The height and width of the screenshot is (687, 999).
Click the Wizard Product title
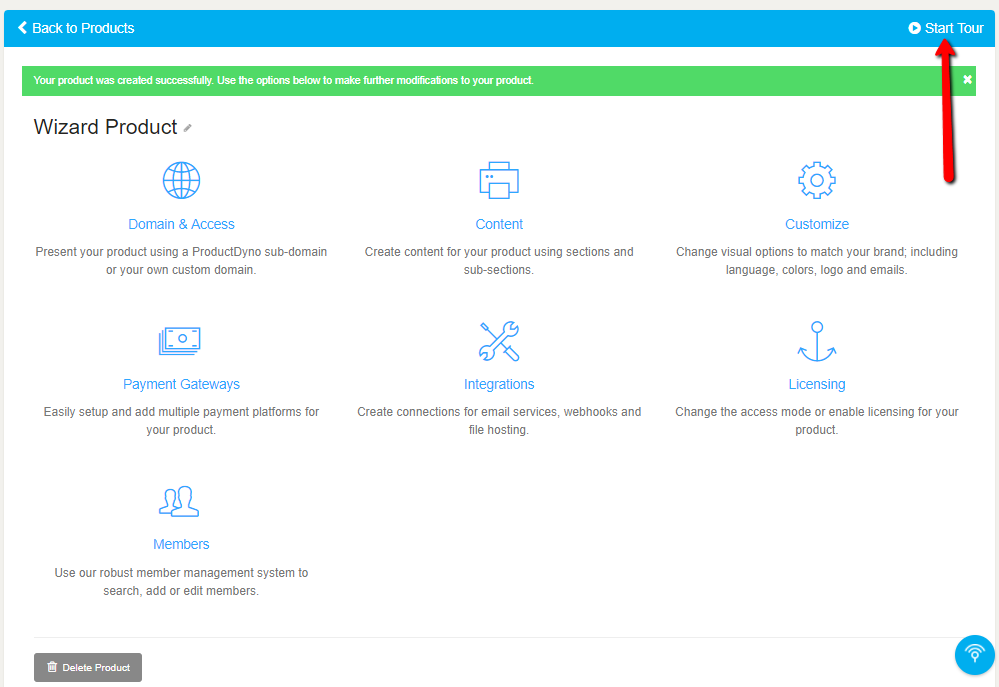point(105,127)
